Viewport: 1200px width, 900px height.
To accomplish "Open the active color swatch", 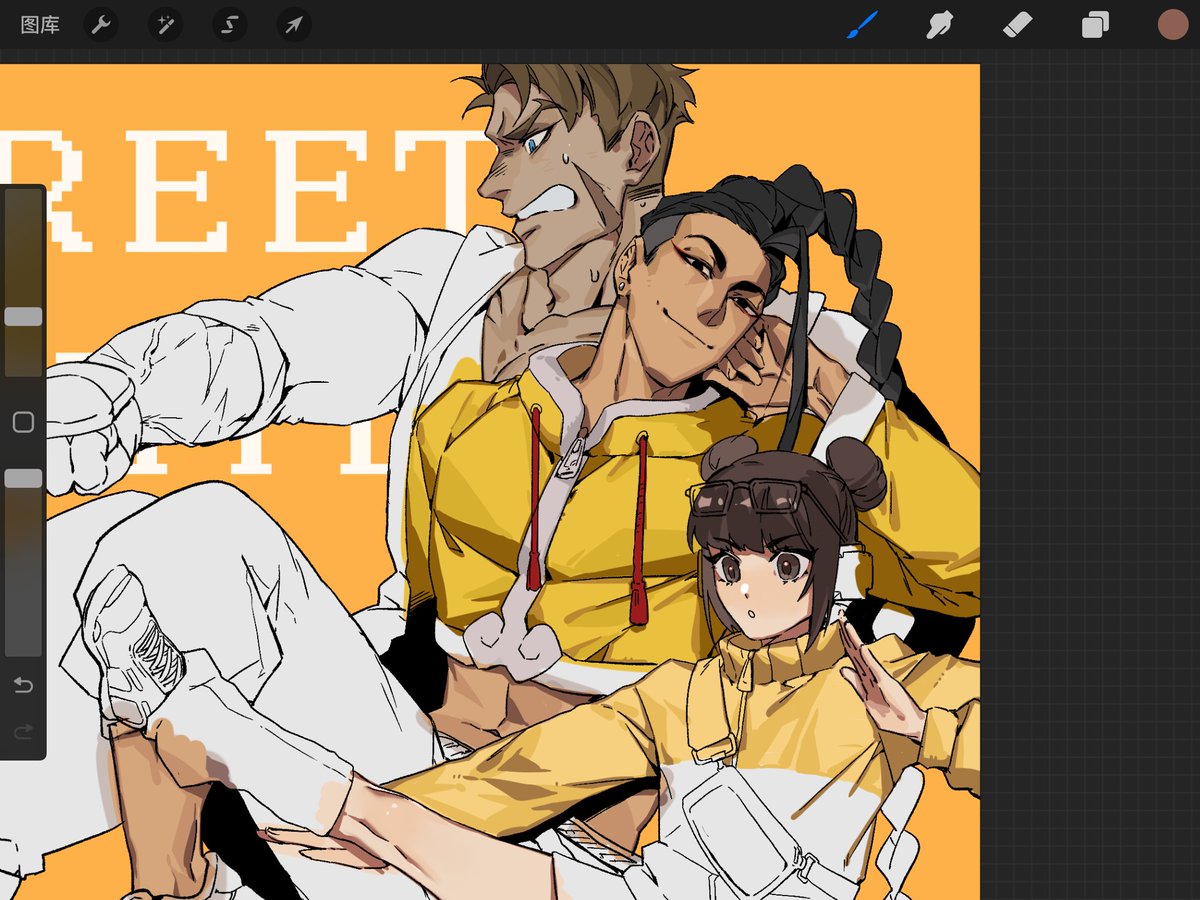I will click(x=1173, y=25).
